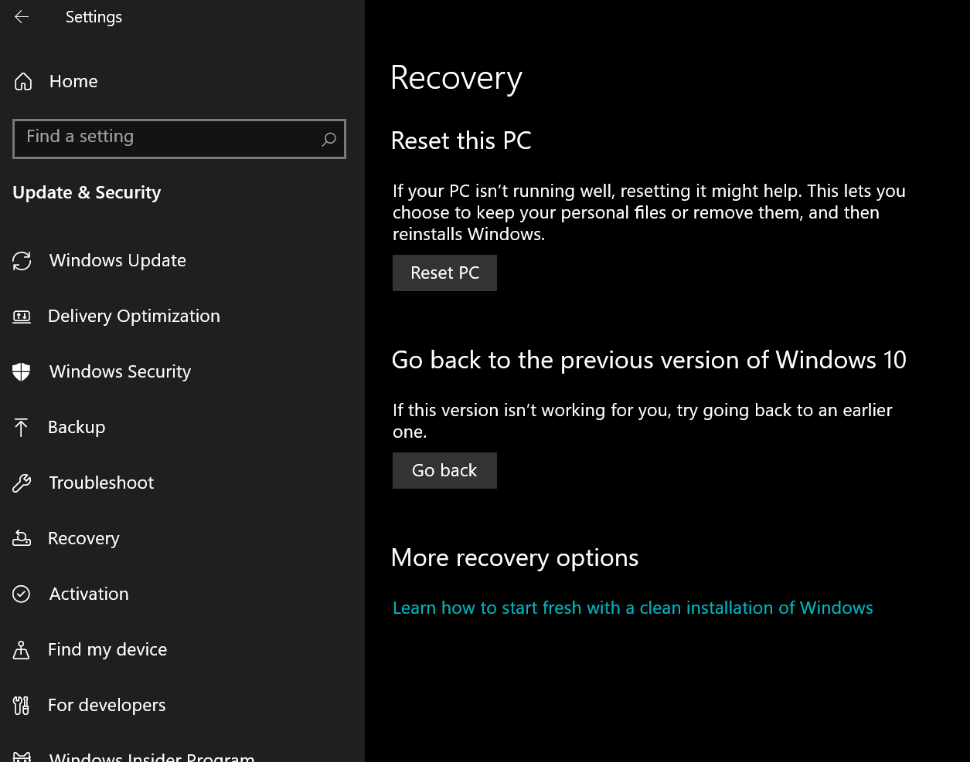Click the Update & Security heading
This screenshot has width=970, height=762.
click(87, 192)
